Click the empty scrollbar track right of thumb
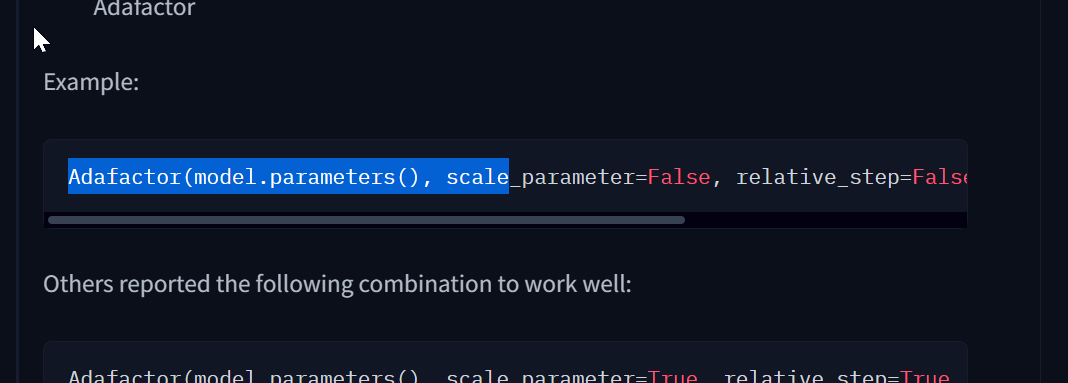1068x383 pixels. point(826,220)
